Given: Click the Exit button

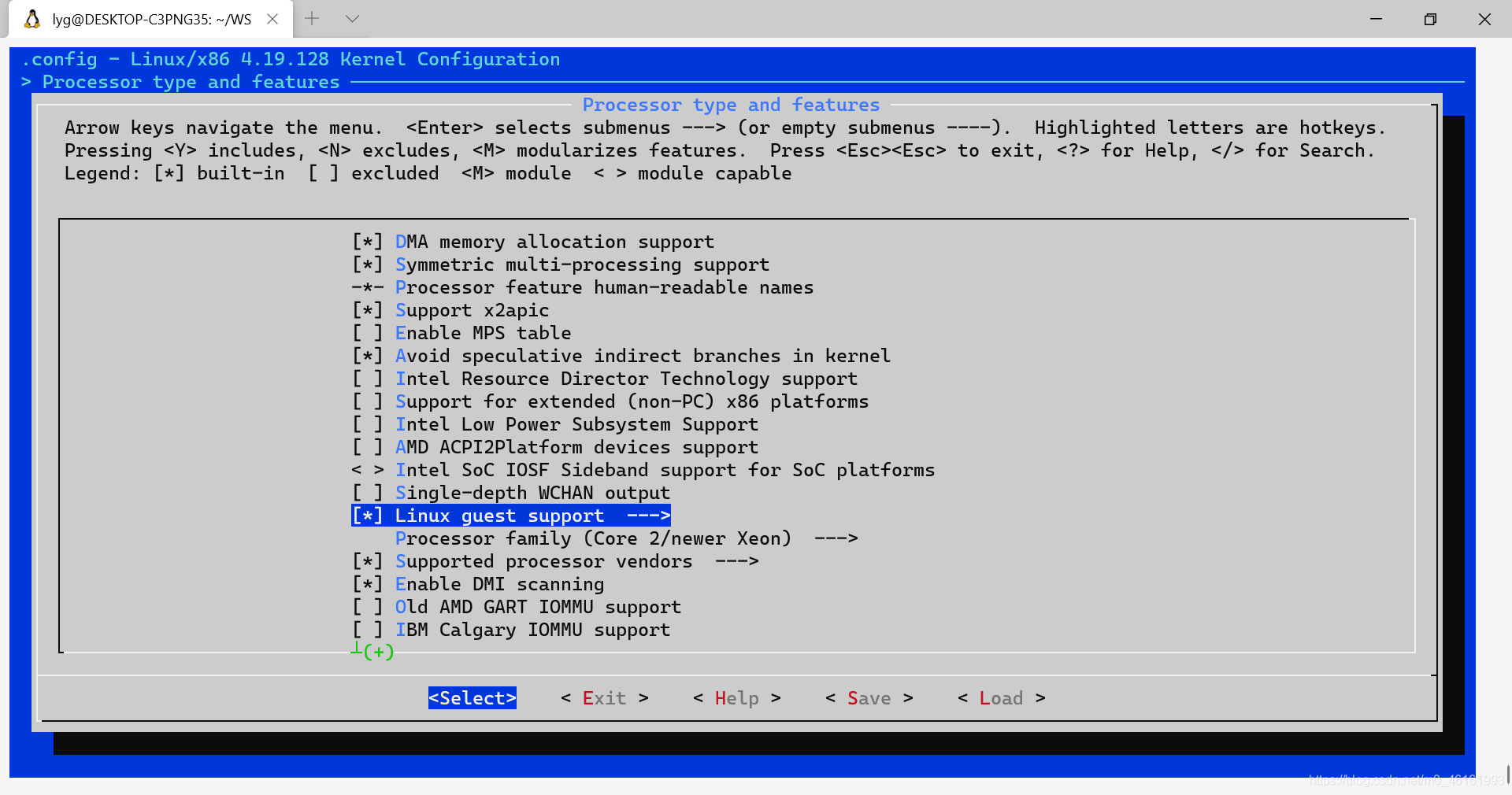Looking at the screenshot, I should (x=605, y=698).
